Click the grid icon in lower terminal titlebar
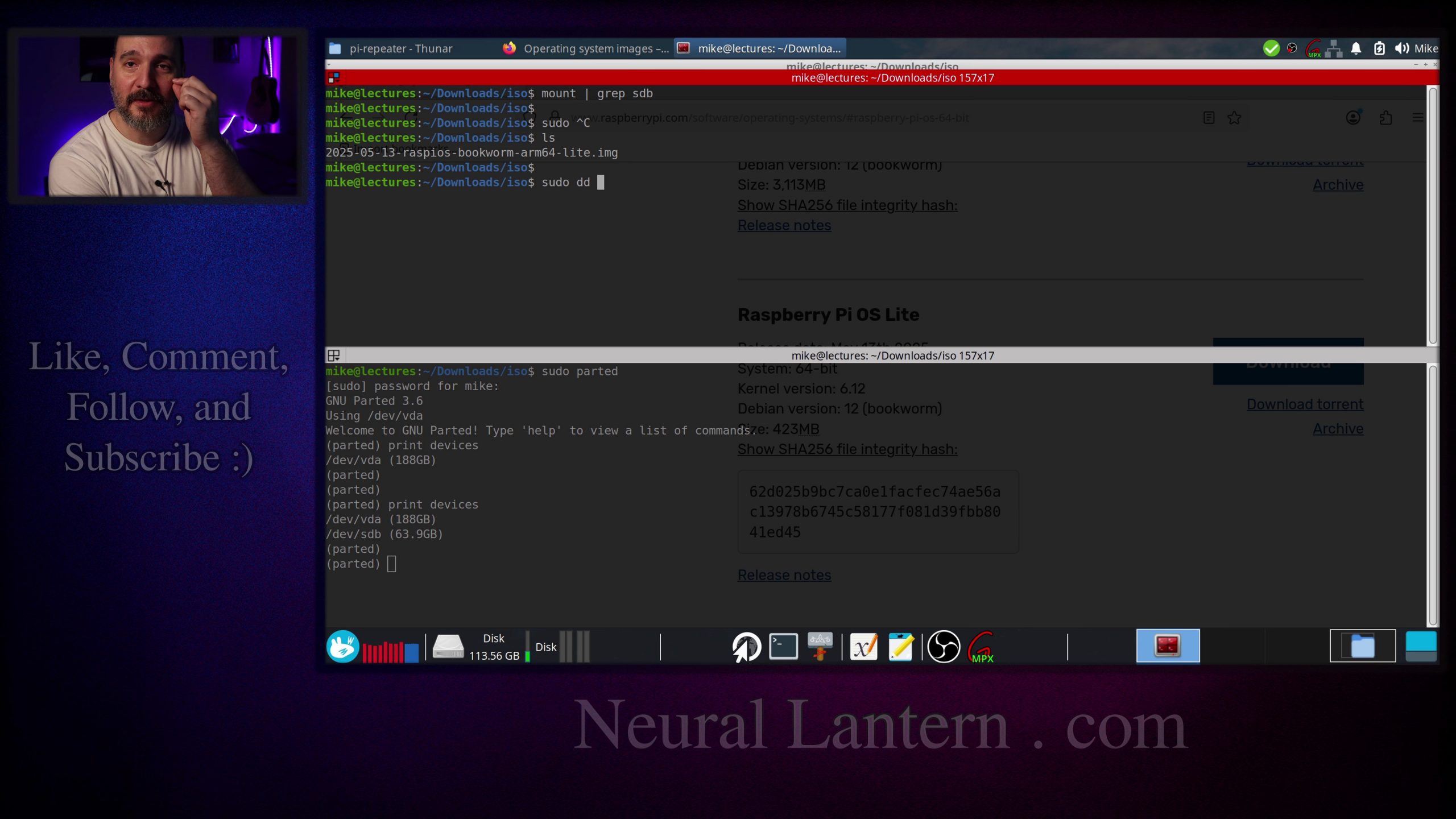This screenshot has height=819, width=1456. [x=334, y=355]
